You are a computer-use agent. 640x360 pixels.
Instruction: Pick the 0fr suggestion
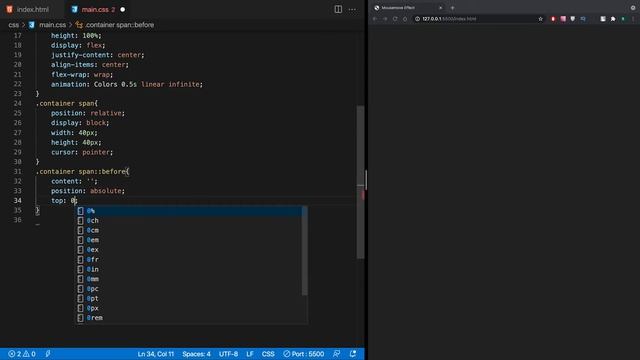click(x=190, y=260)
